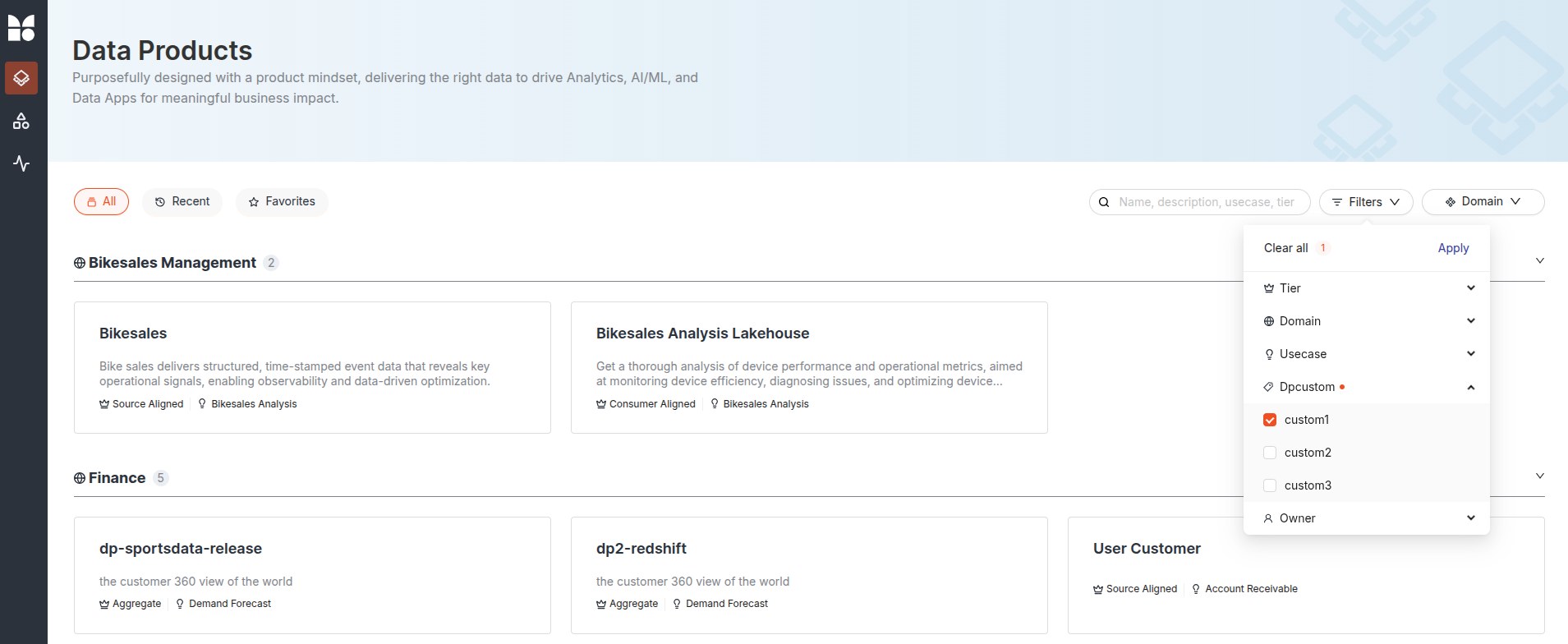Image resolution: width=1568 pixels, height=644 pixels.
Task: Open the Domain dropdown button
Action: 1483,202
